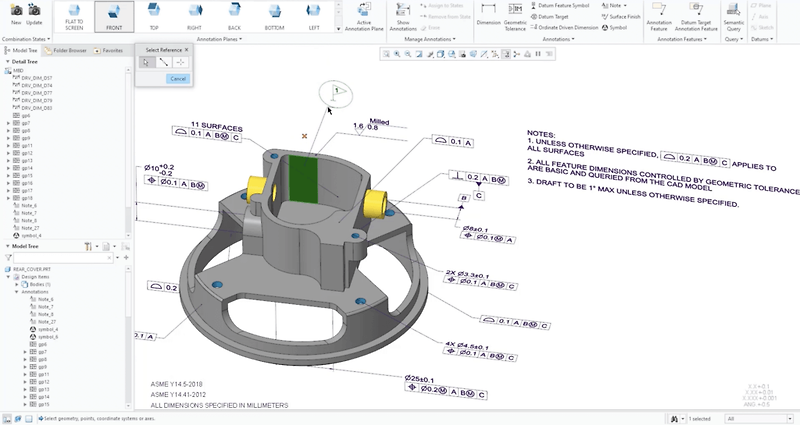Add a Surface Finish annotation
Viewport: 800px width, 425px height.
coord(620,16)
